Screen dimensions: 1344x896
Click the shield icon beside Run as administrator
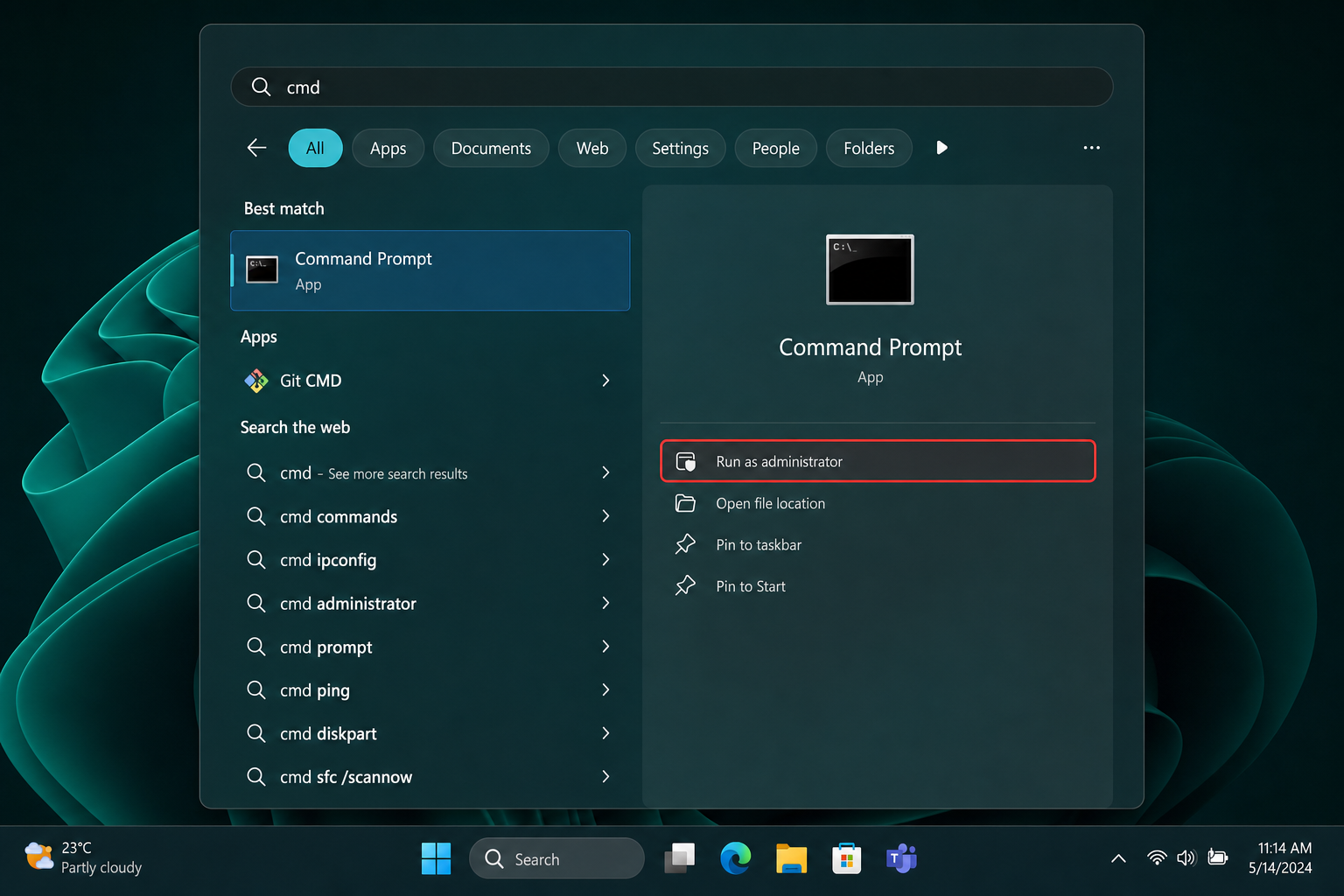[x=686, y=462]
